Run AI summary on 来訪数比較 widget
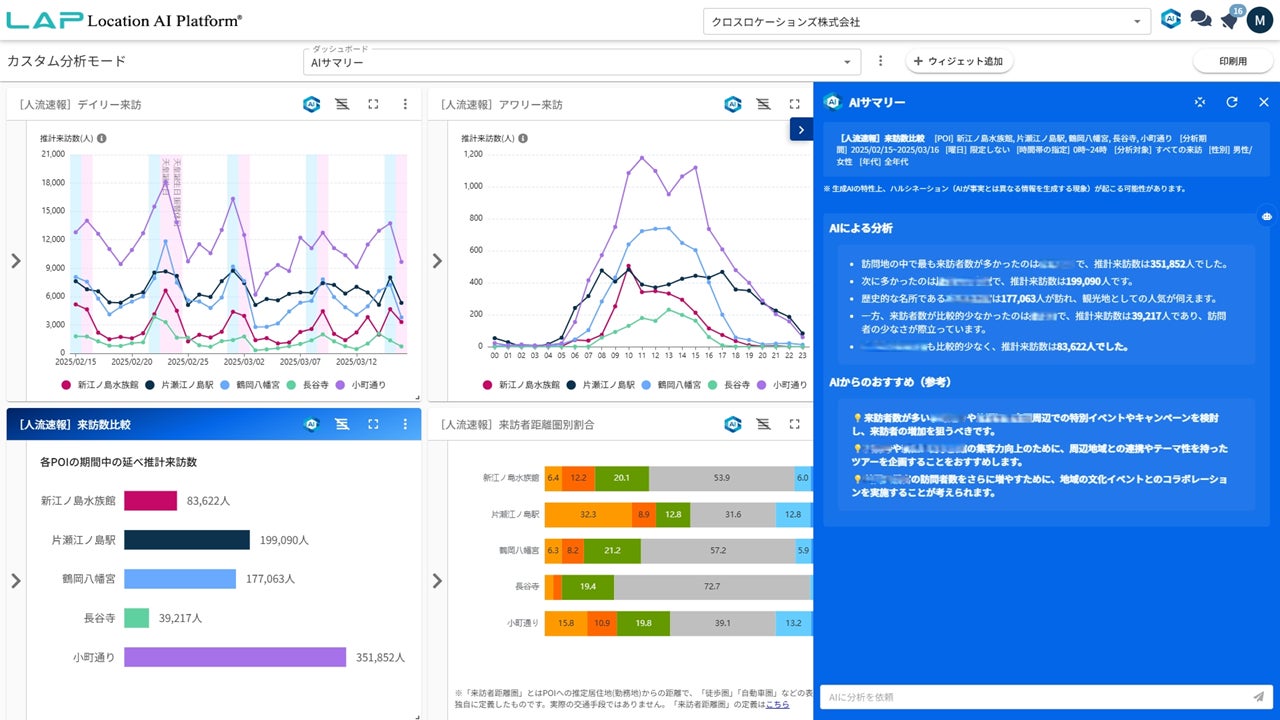This screenshot has height=720, width=1280. (311, 424)
